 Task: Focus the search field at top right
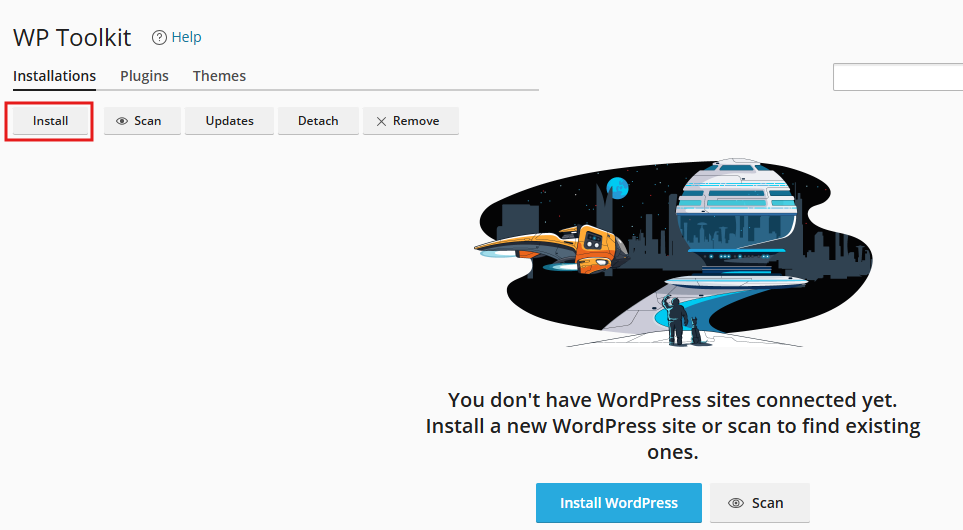(897, 77)
